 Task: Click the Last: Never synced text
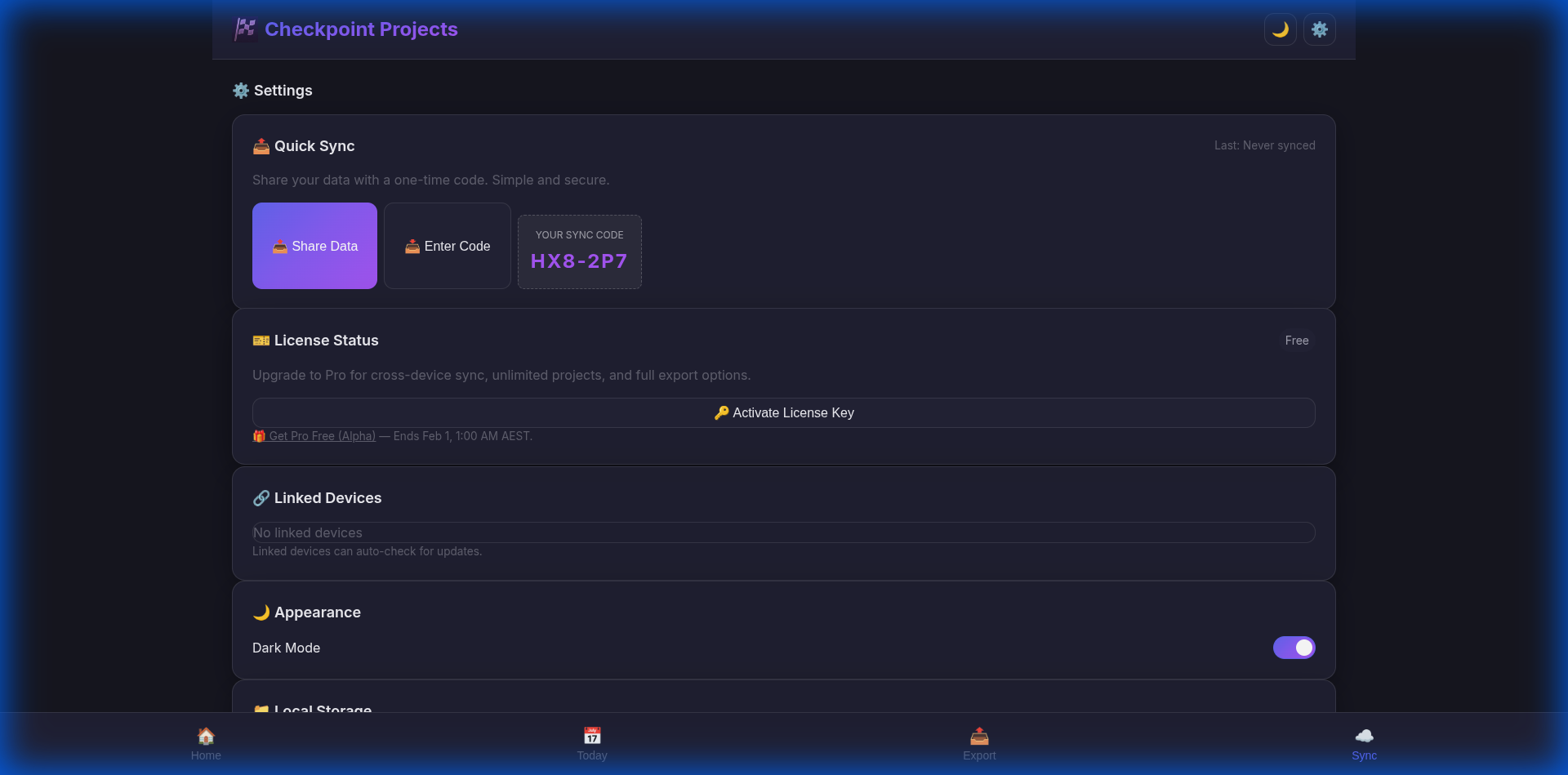click(1264, 145)
